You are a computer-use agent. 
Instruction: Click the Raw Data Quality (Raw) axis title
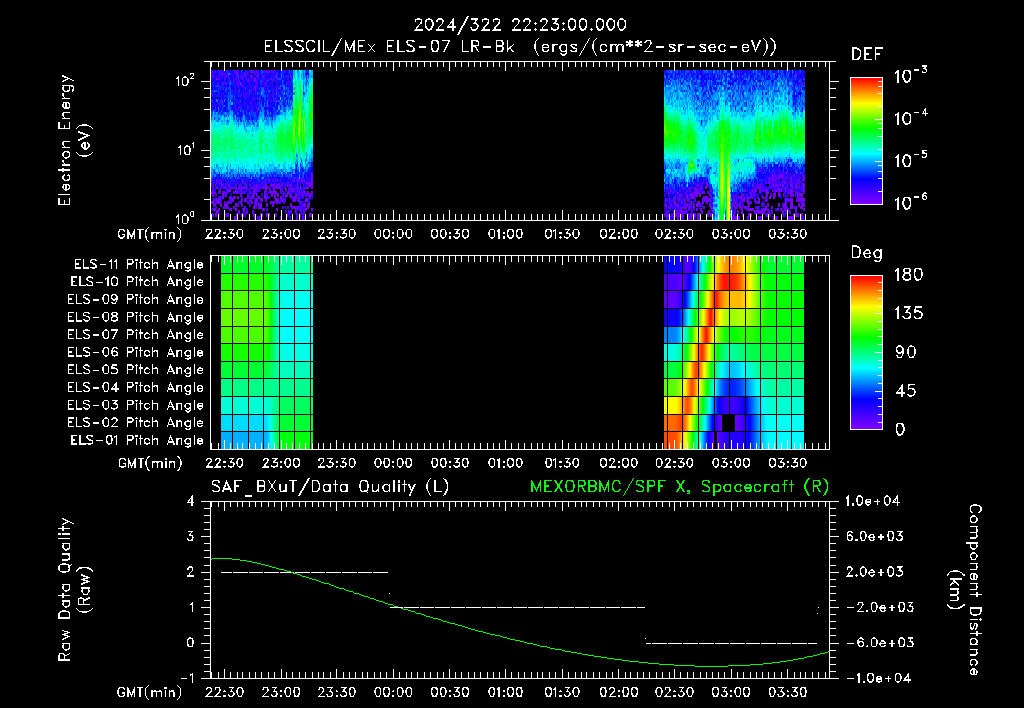(74, 590)
